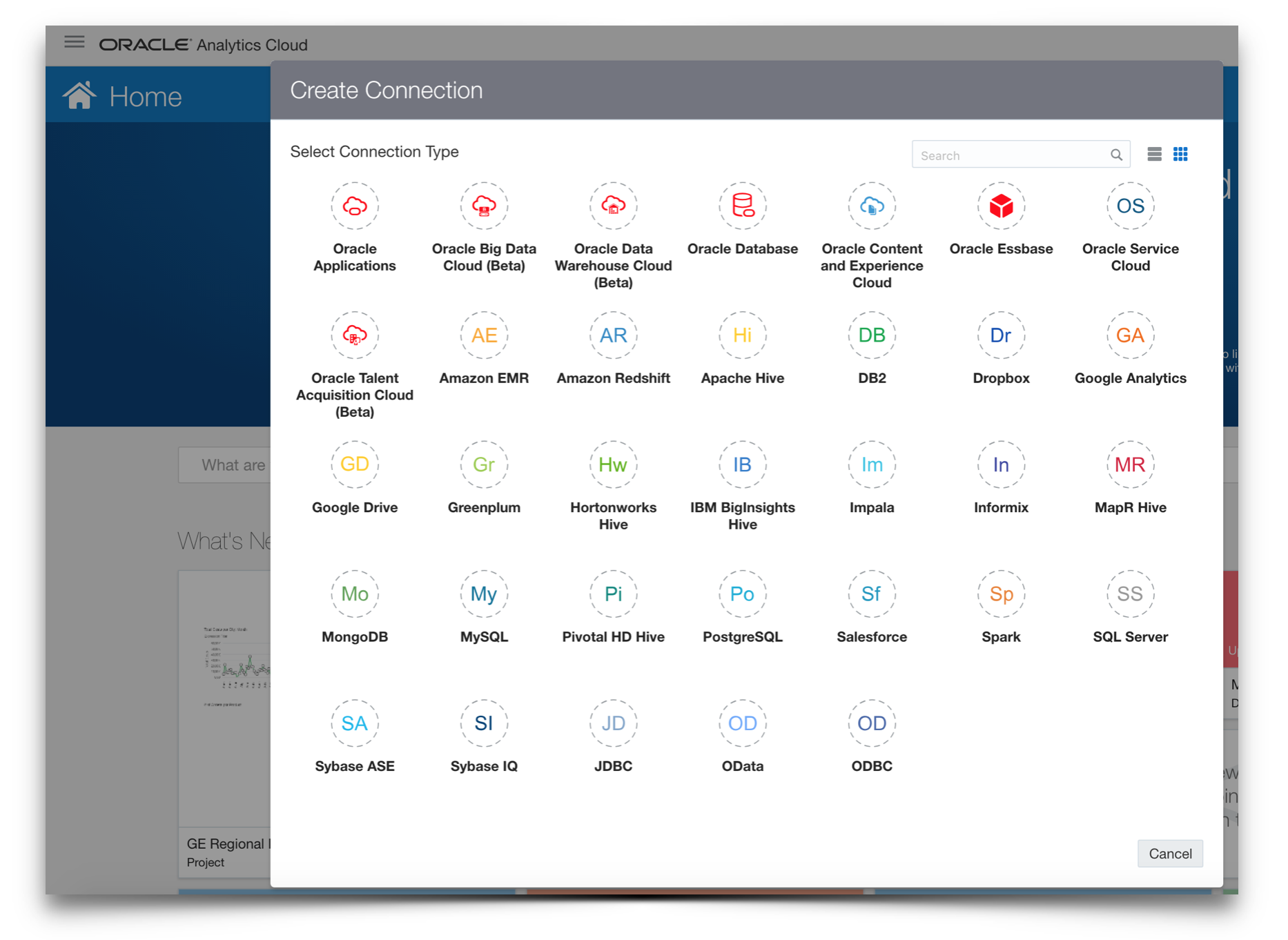Image resolution: width=1288 pixels, height=940 pixels.
Task: Click the Greenplum label text
Action: coord(484,508)
